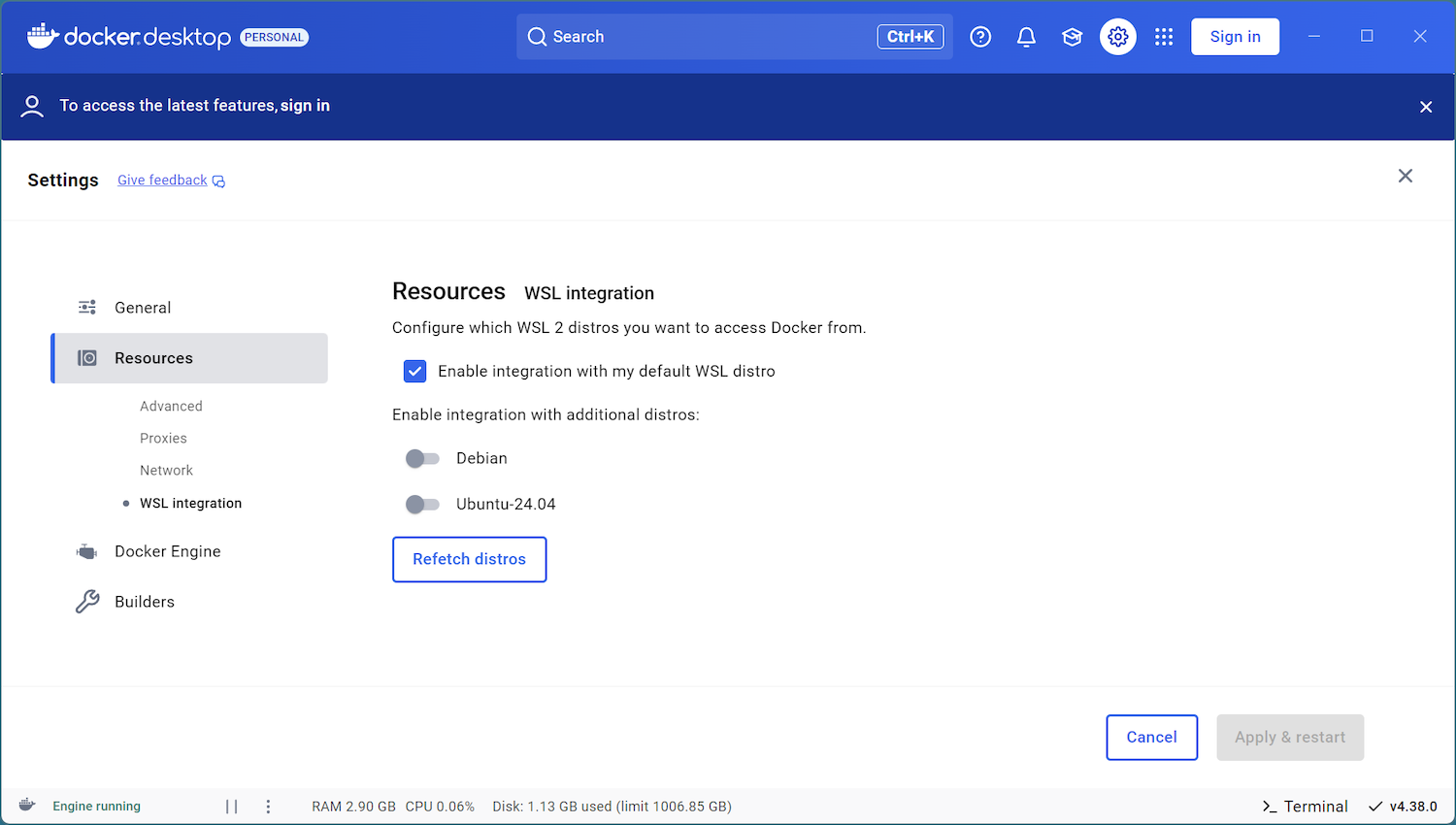Click the WSL integration heading
Viewport: 1456px width, 825px height.
click(x=589, y=293)
